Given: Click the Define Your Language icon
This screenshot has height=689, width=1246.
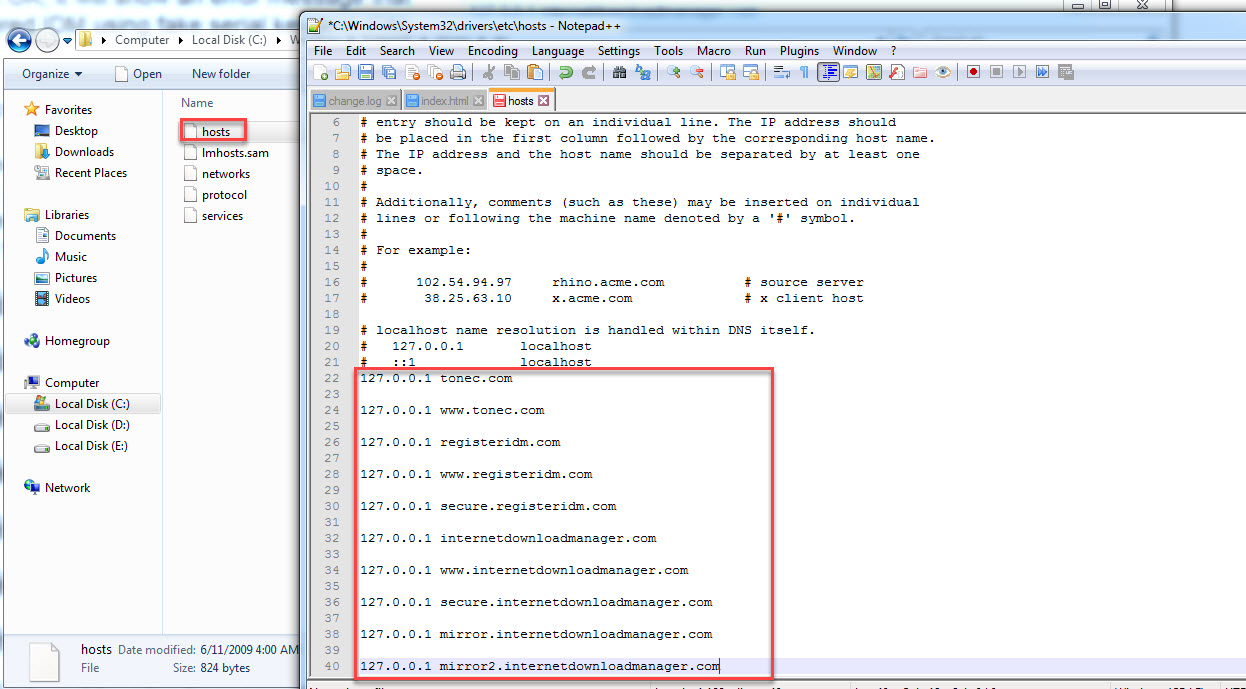Looking at the screenshot, I should coord(851,72).
